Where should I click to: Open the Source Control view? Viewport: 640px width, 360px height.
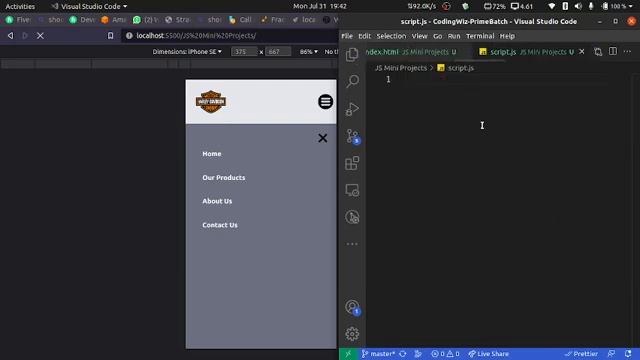coord(353,136)
